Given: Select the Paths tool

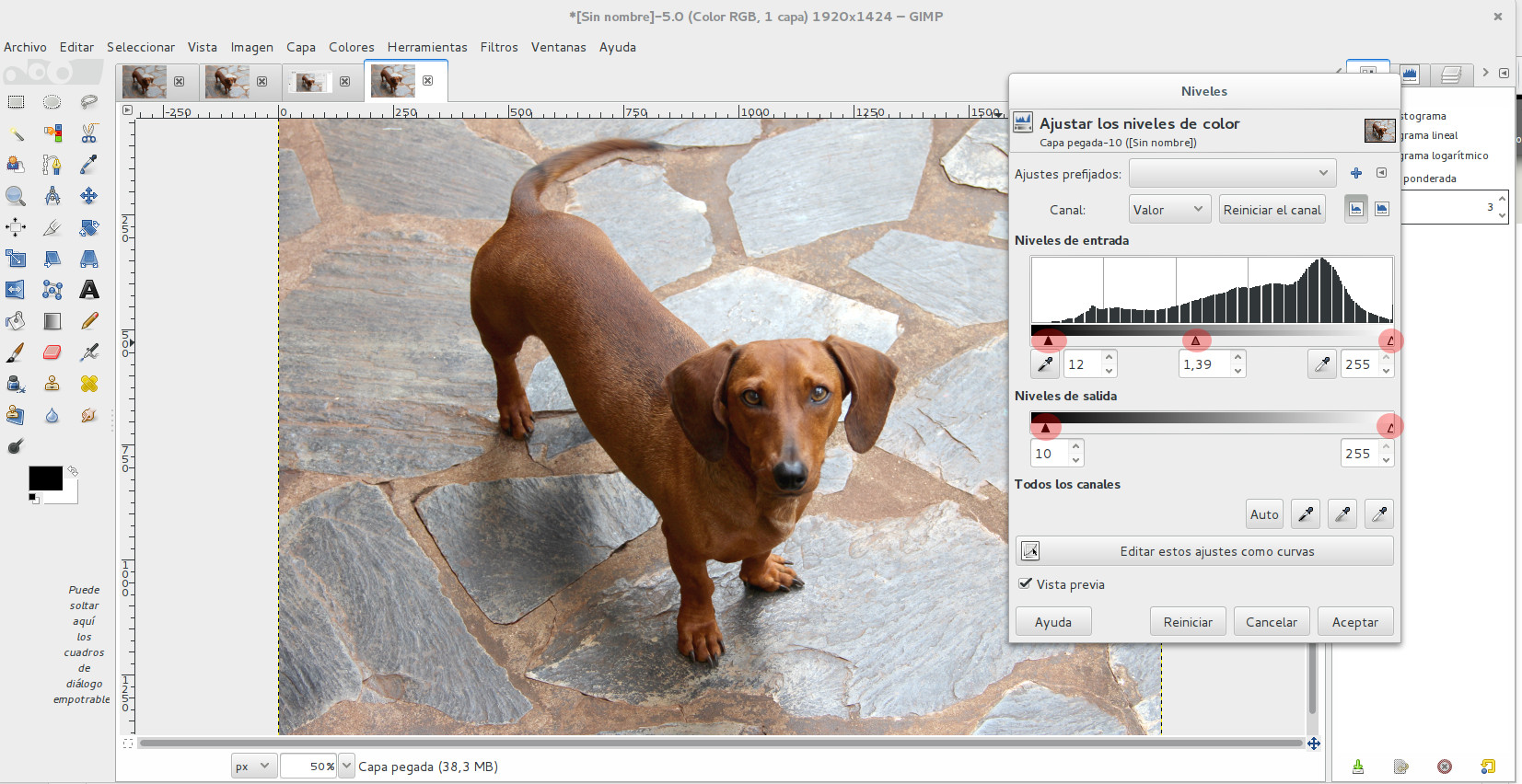Looking at the screenshot, I should (52, 165).
